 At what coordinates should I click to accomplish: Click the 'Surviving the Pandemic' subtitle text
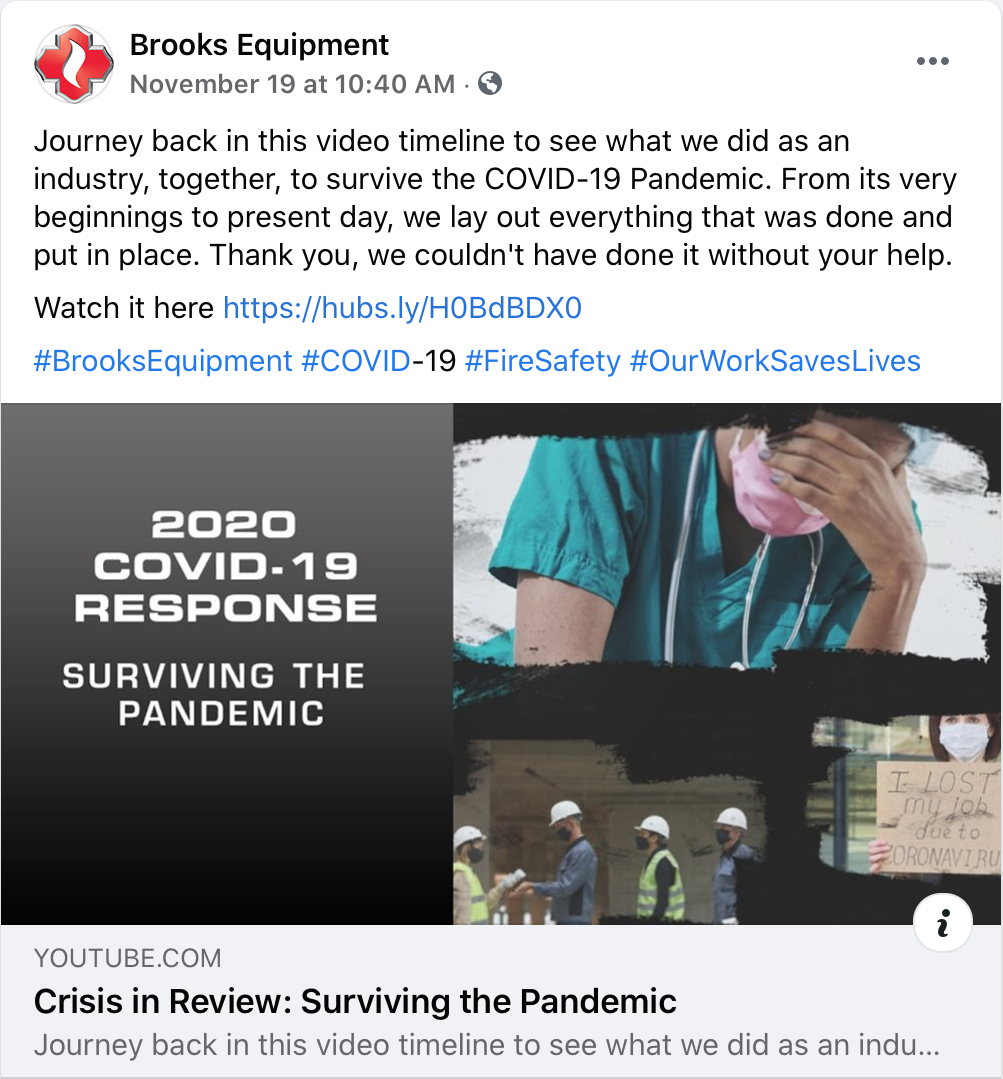click(214, 694)
